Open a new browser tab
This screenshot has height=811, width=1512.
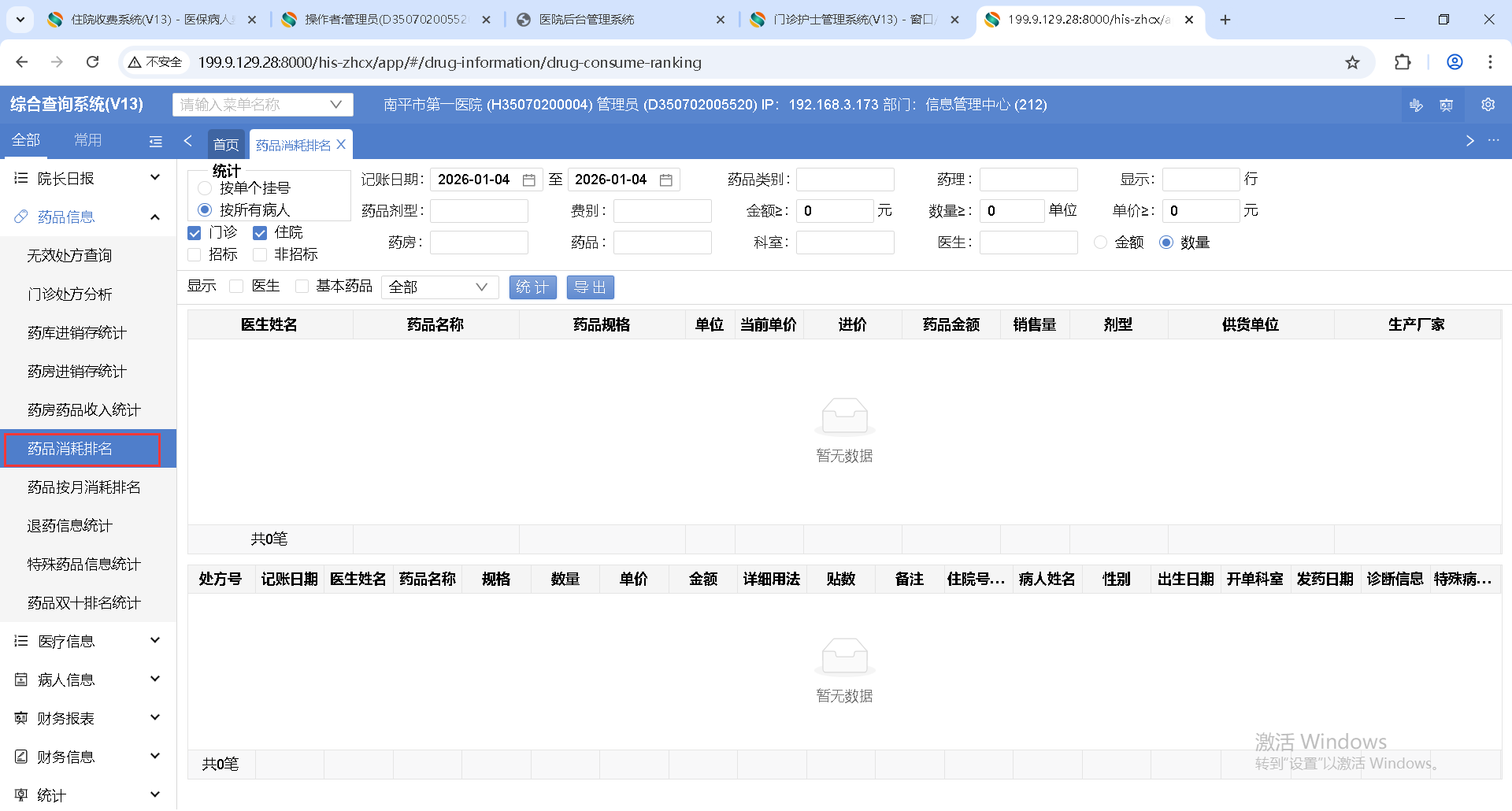pyautogui.click(x=1225, y=20)
